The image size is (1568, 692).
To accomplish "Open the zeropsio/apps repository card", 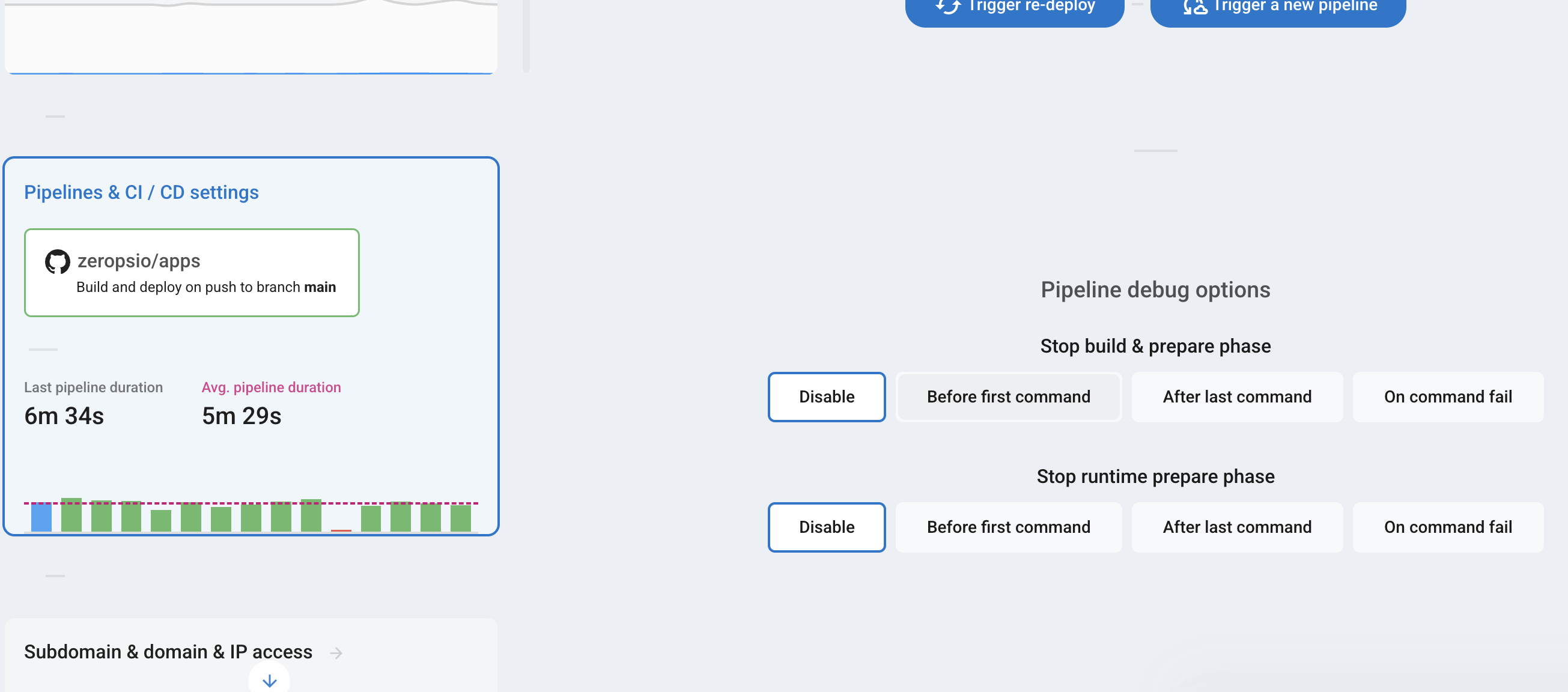I will pyautogui.click(x=192, y=273).
